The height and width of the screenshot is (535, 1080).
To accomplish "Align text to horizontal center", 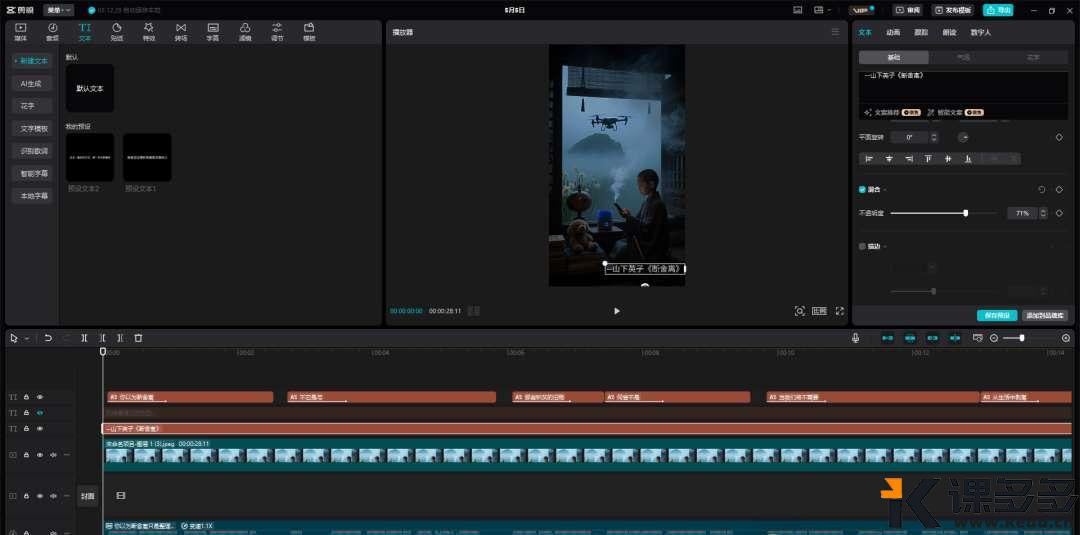I will tap(889, 159).
